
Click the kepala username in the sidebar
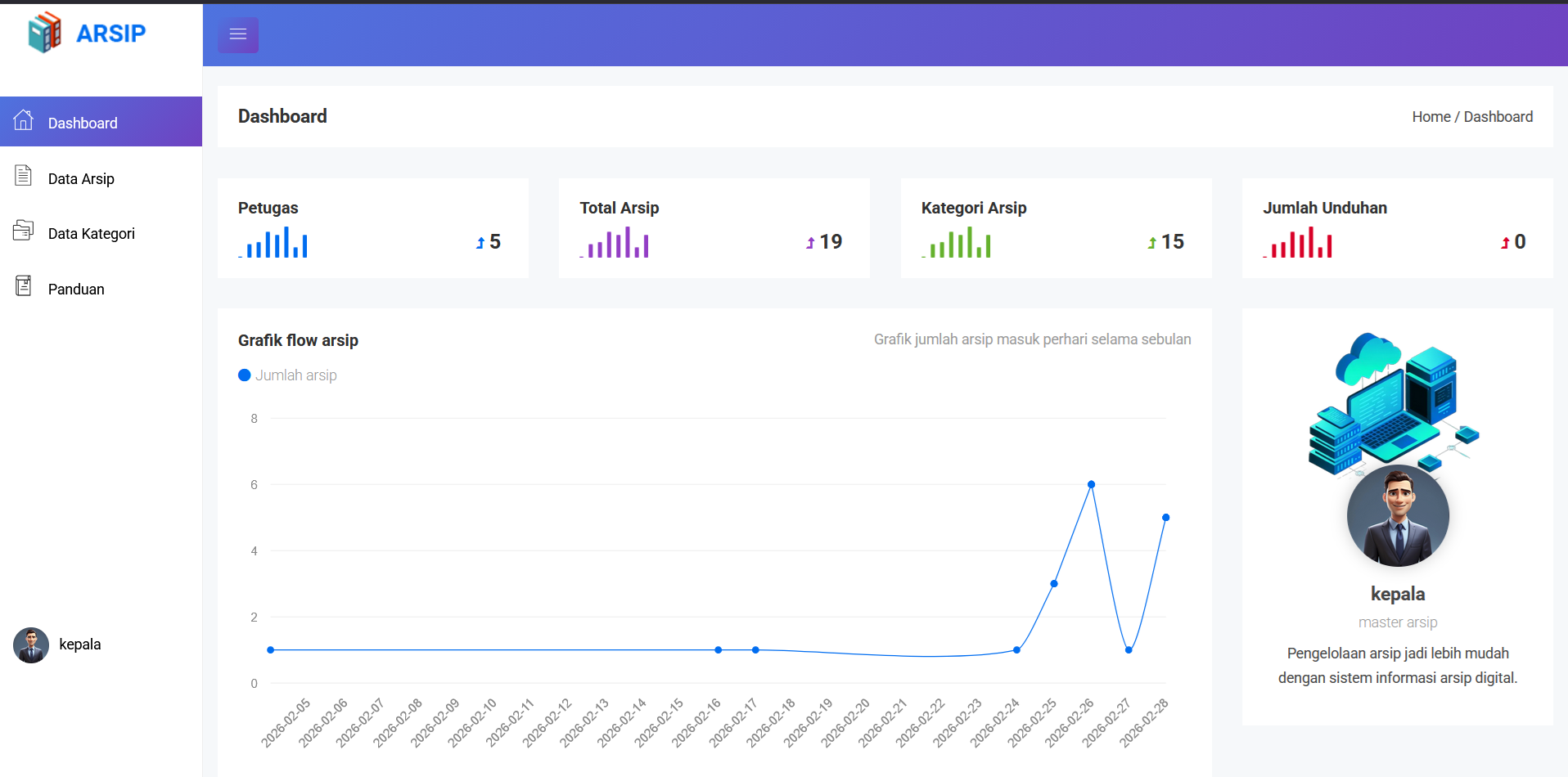coord(80,645)
